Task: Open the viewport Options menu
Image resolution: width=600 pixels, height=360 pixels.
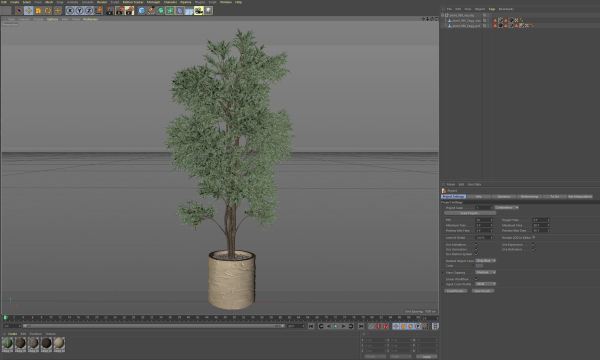Action: (x=52, y=19)
